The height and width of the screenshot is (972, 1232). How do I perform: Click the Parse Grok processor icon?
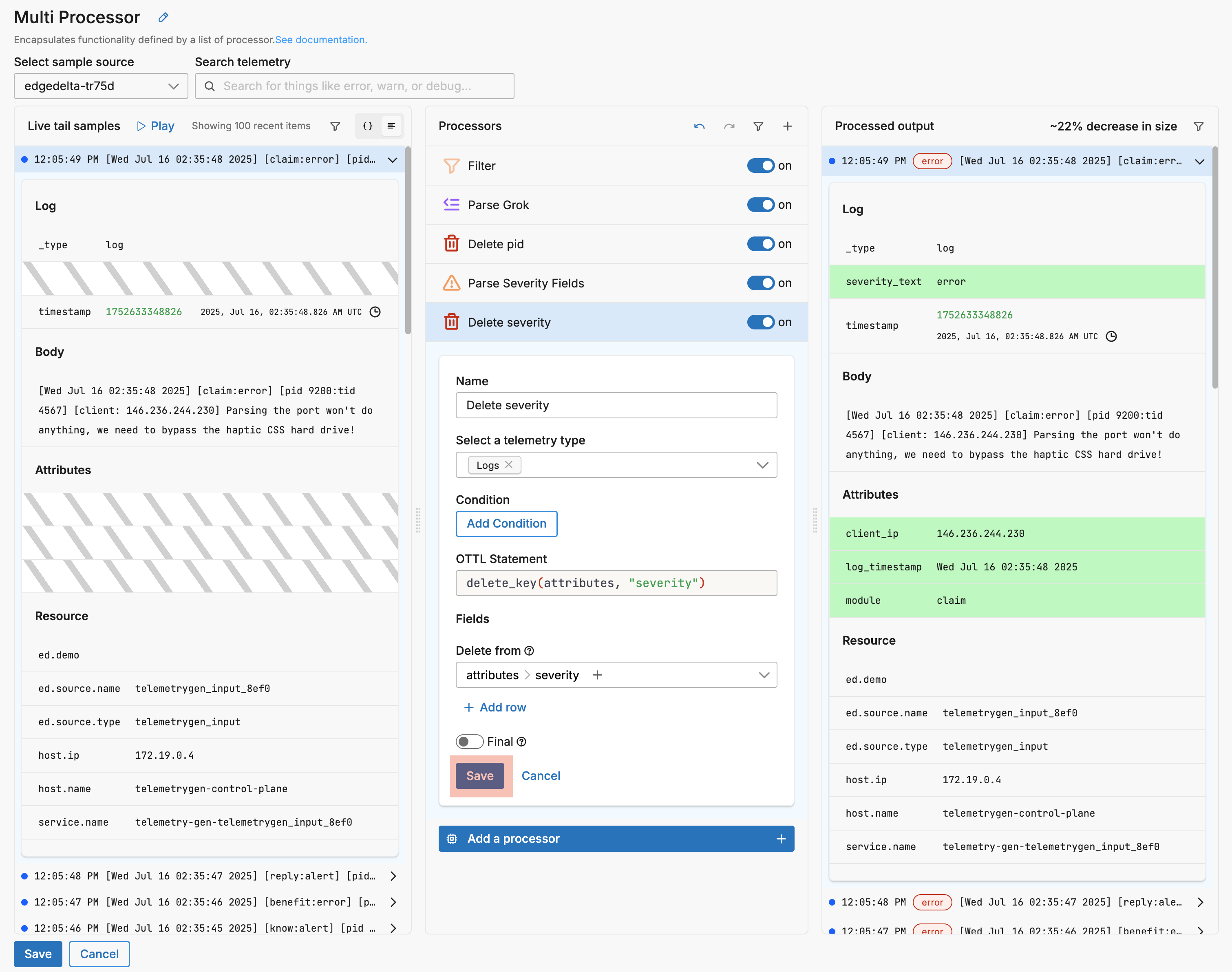tap(451, 204)
